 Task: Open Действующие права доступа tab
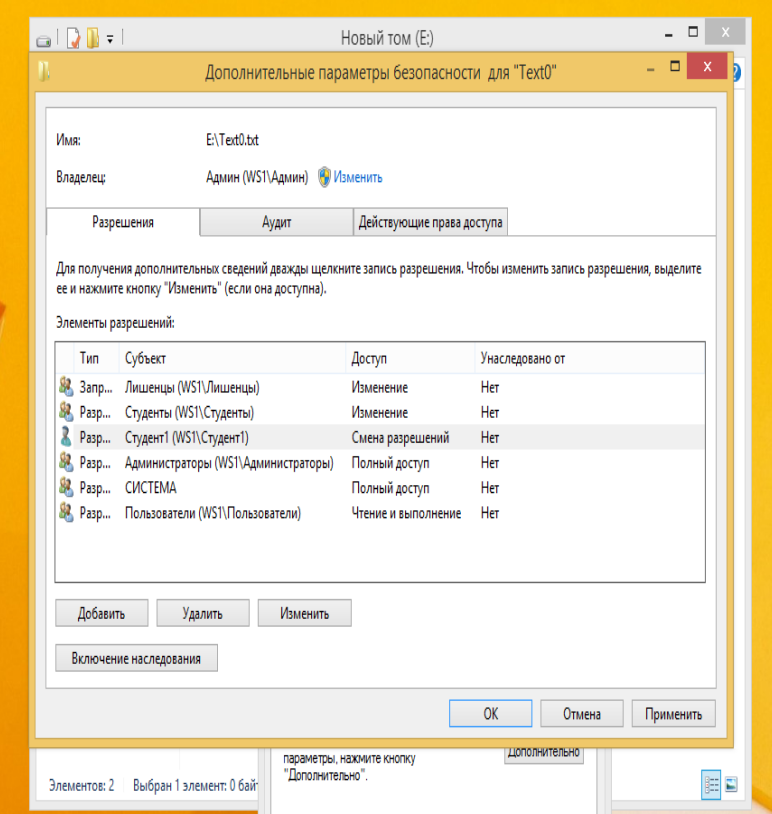tap(430, 222)
